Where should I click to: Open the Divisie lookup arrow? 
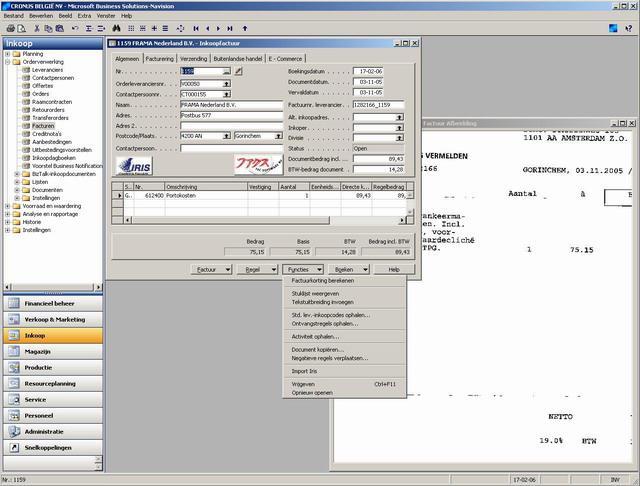pyautogui.click(x=400, y=138)
